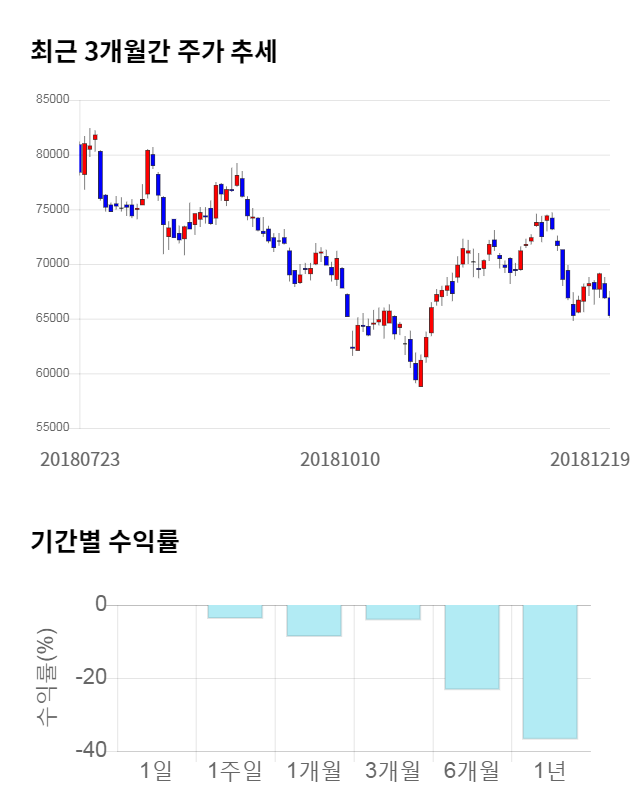Image resolution: width=640 pixels, height=810 pixels.
Task: Click the 70000 price axis label
Action: click(x=52, y=264)
